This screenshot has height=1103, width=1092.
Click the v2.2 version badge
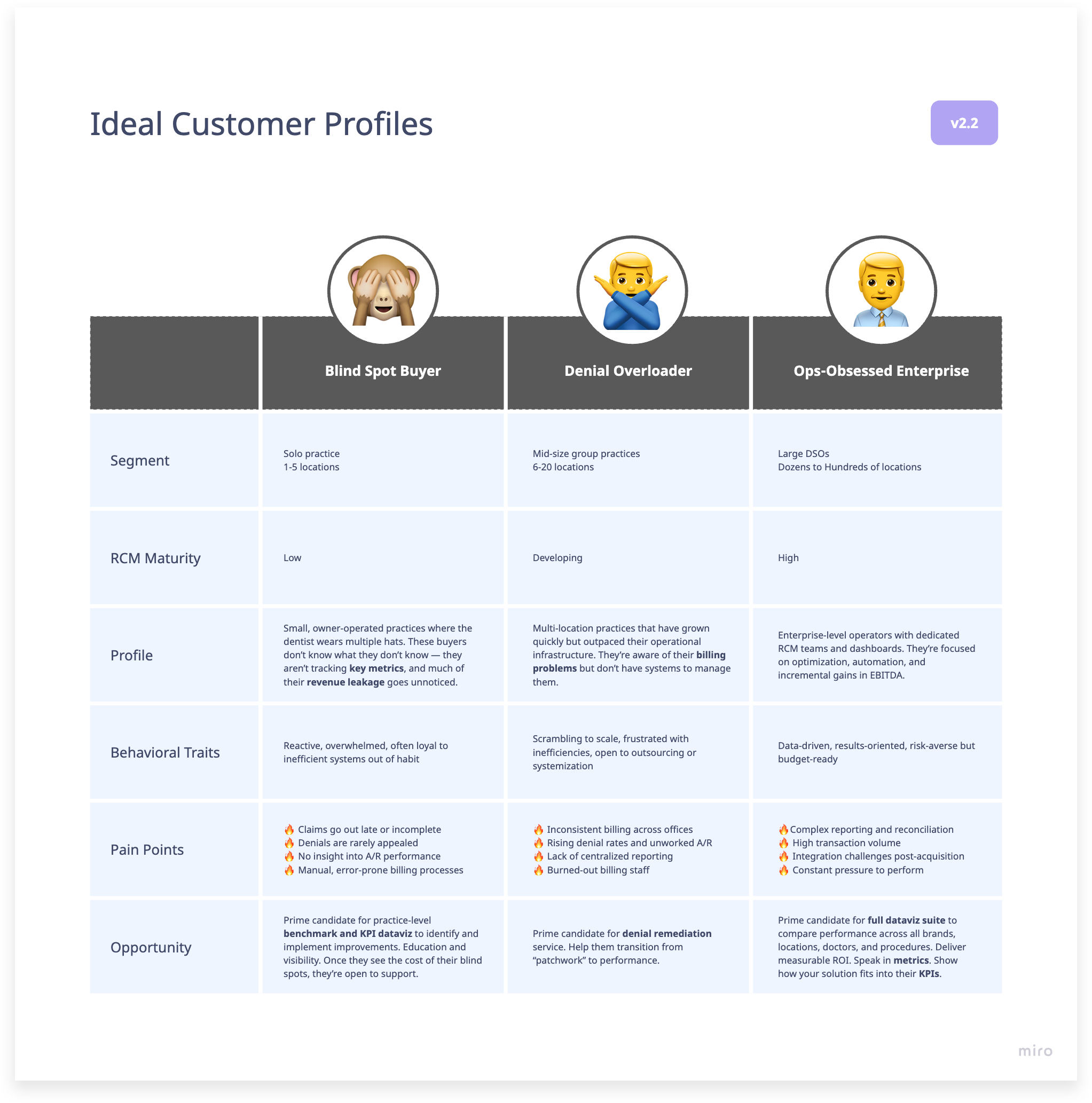pyautogui.click(x=963, y=123)
